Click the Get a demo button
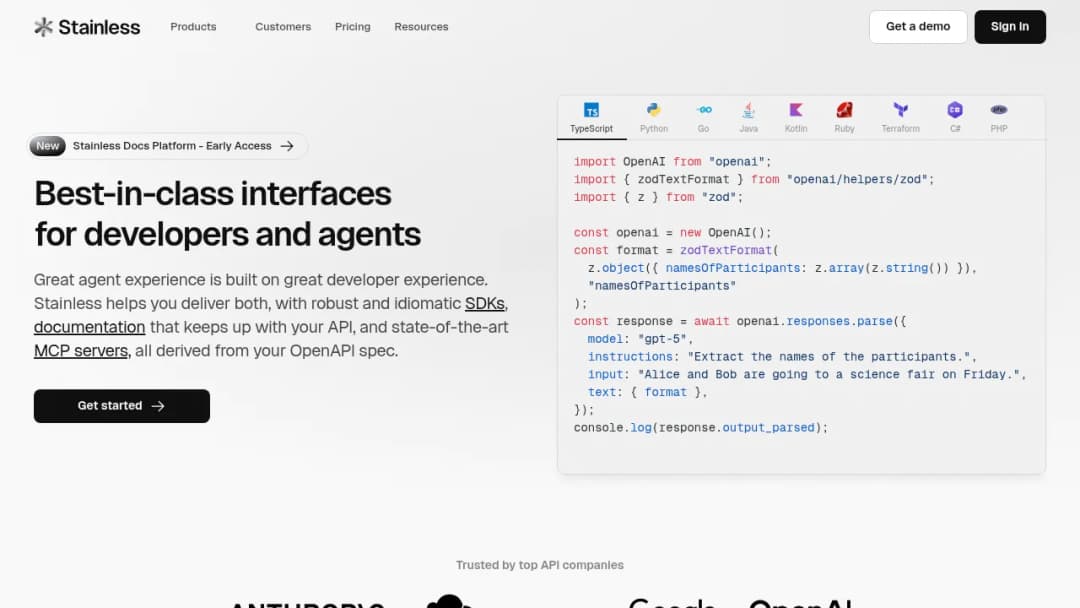 (x=917, y=27)
